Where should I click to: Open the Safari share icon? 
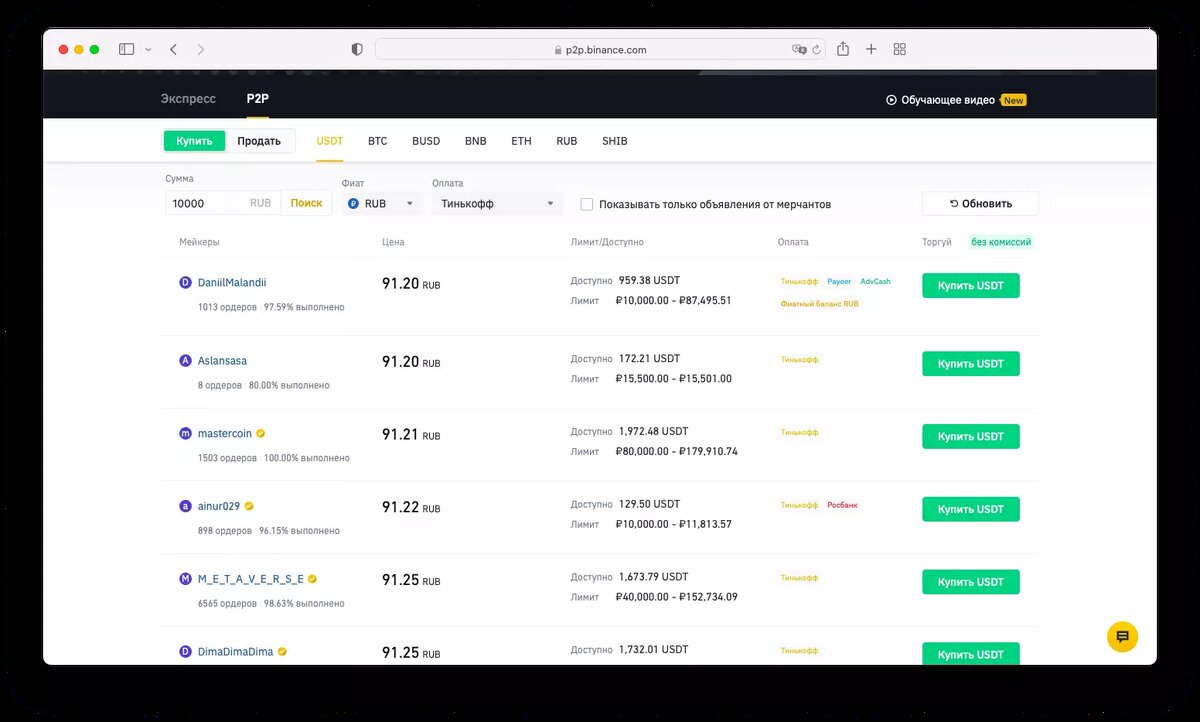click(x=843, y=48)
